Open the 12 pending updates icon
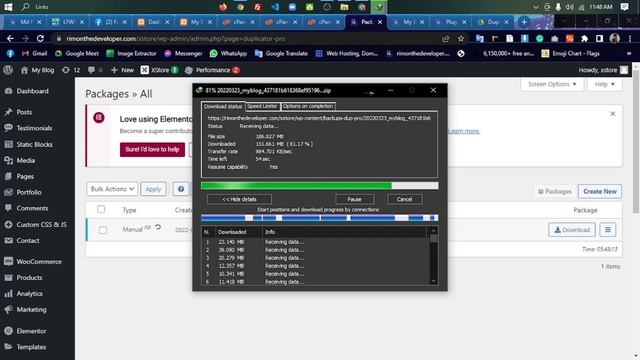Viewport: 640px width, 360px height. pyautogui.click(x=71, y=70)
